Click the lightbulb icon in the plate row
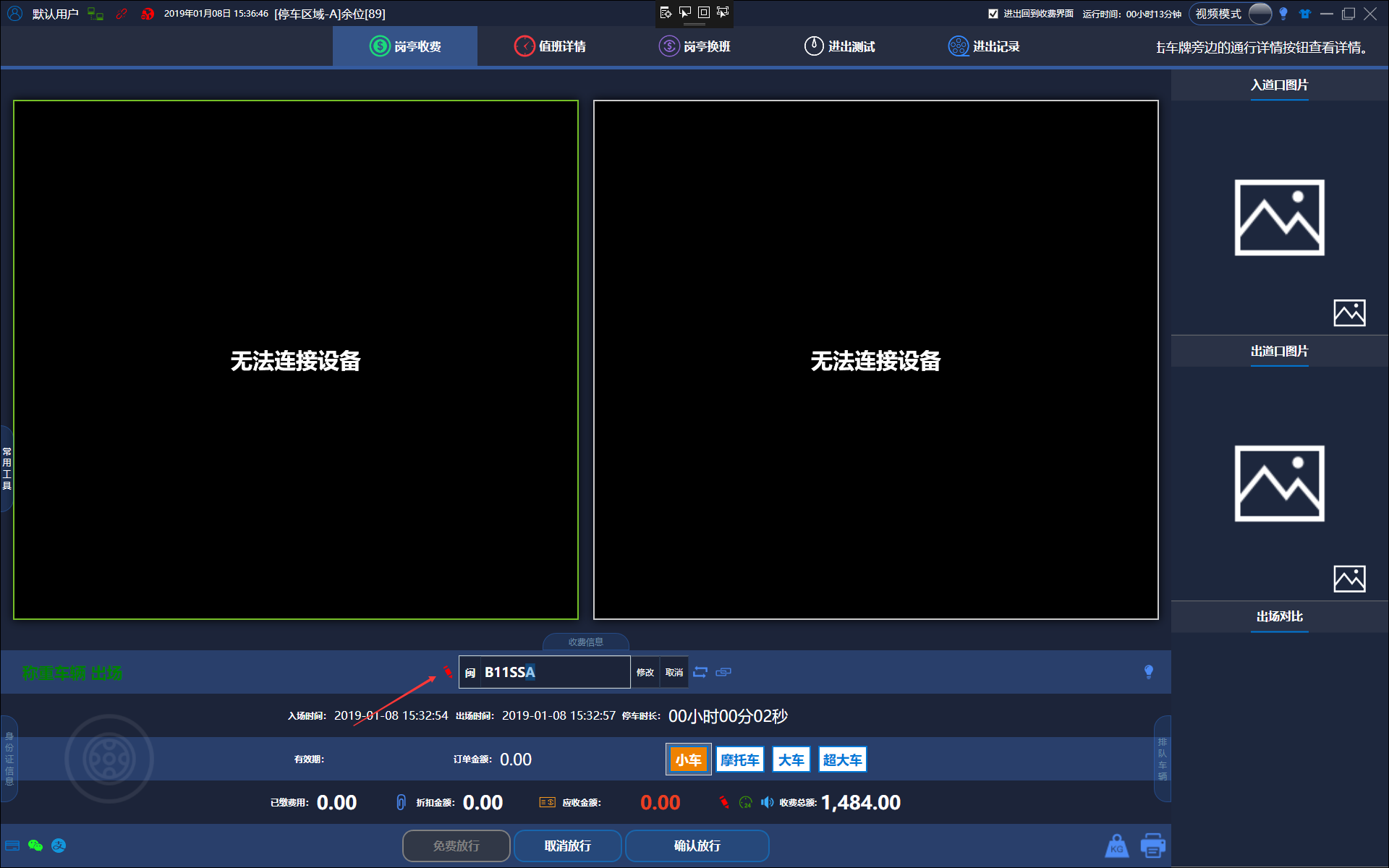The image size is (1389, 868). click(x=1149, y=672)
